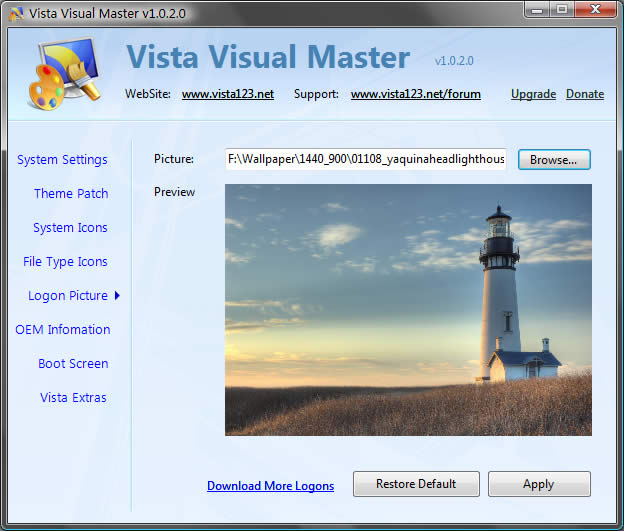Open the Vista Extras section
The image size is (624, 531).
(73, 398)
